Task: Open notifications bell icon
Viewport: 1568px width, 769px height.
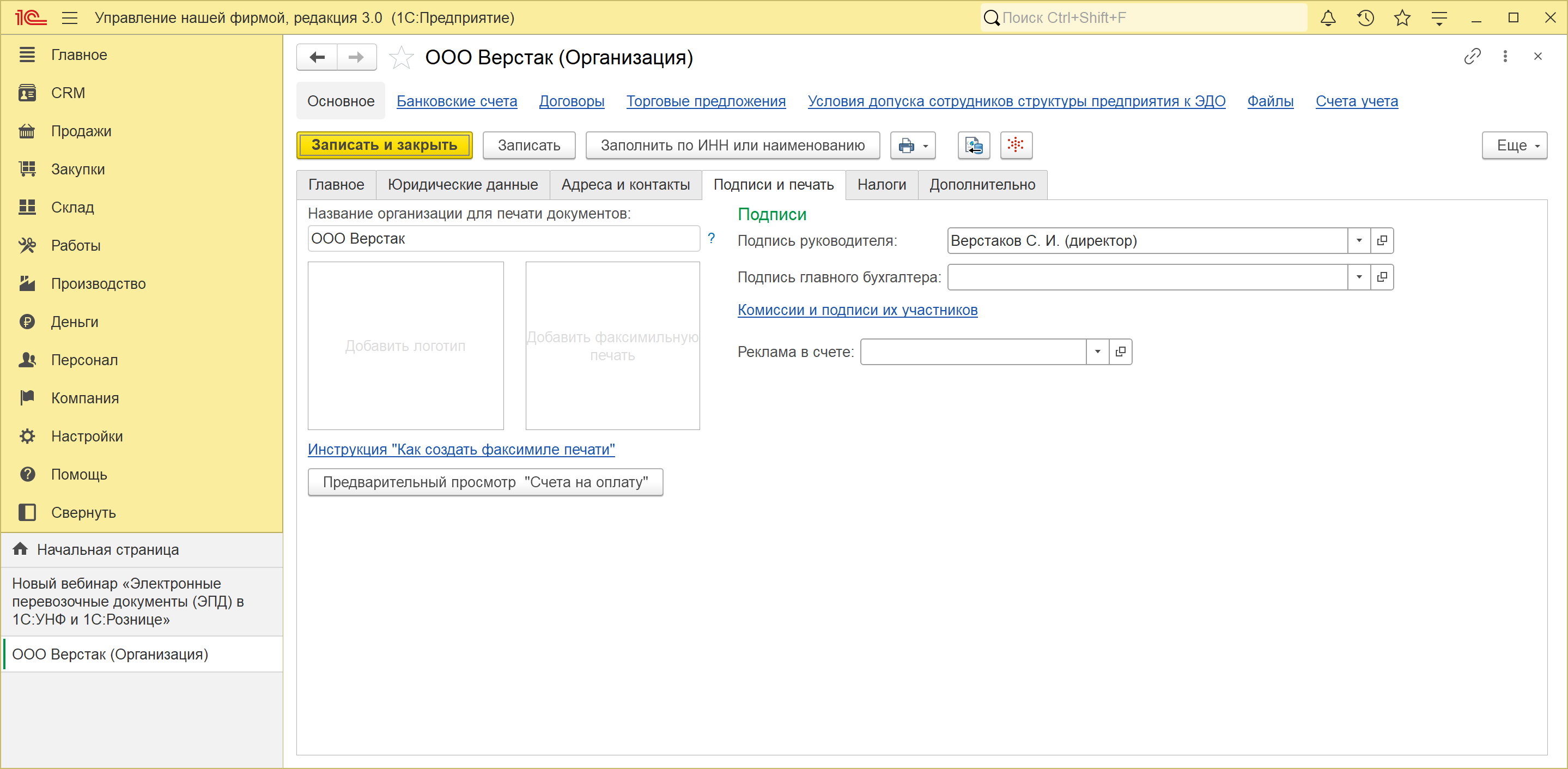Action: (x=1328, y=17)
